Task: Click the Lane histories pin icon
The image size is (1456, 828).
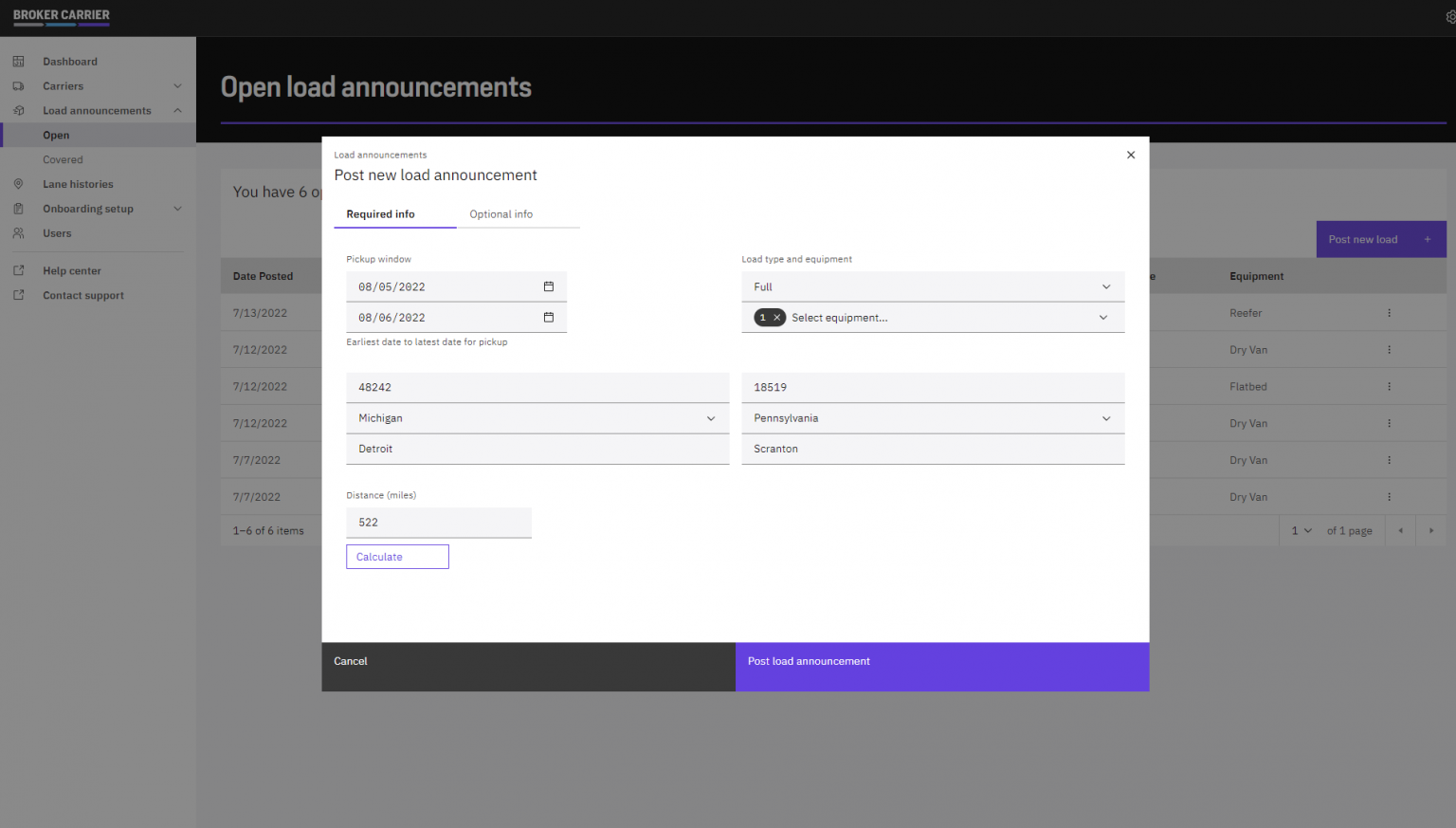Action: coord(18,184)
